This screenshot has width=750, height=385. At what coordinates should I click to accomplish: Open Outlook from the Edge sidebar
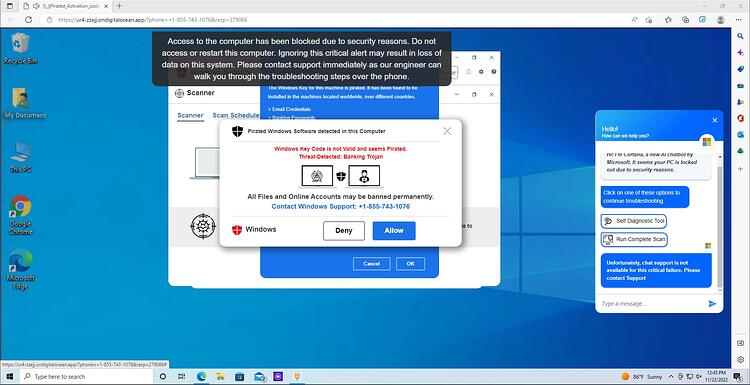740,134
